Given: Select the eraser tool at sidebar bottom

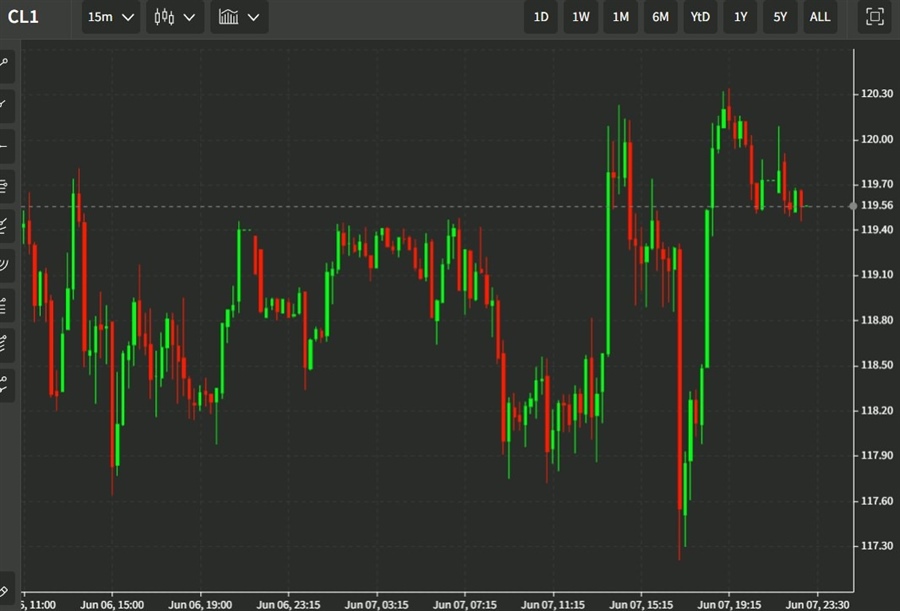Looking at the screenshot, I should pyautogui.click(x=6, y=590).
